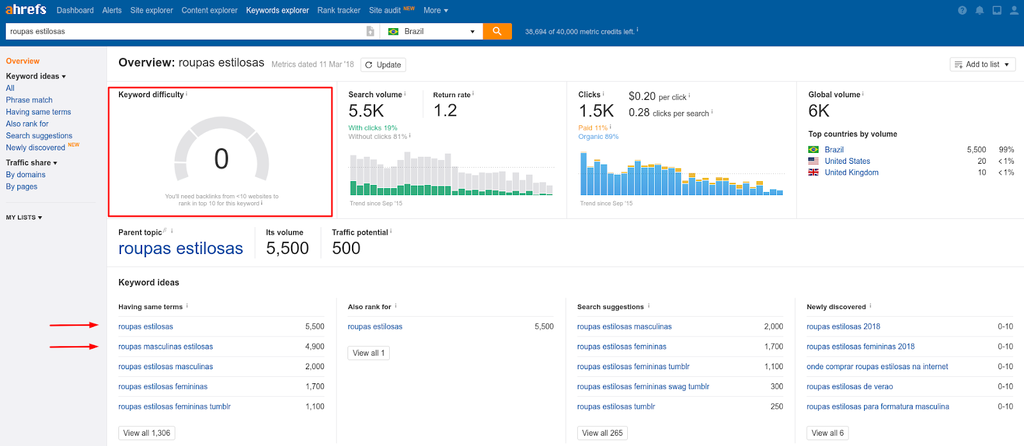Click the Parent topic info icon
1024x446 pixels.
(x=172, y=231)
